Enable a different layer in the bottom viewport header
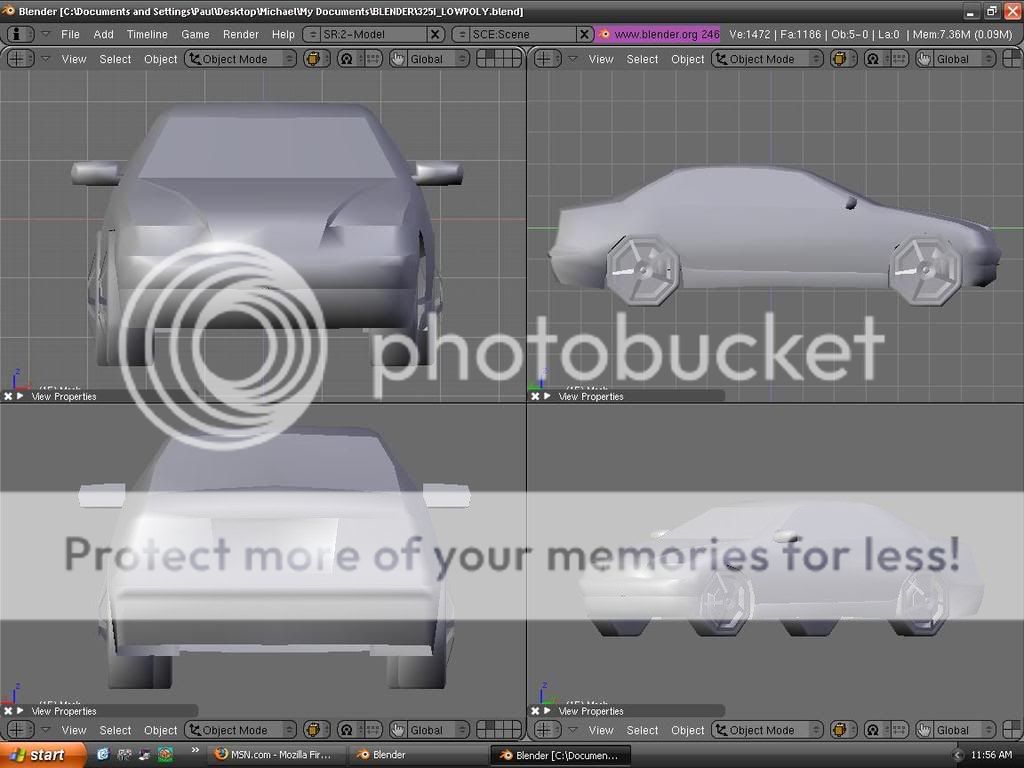 497,725
